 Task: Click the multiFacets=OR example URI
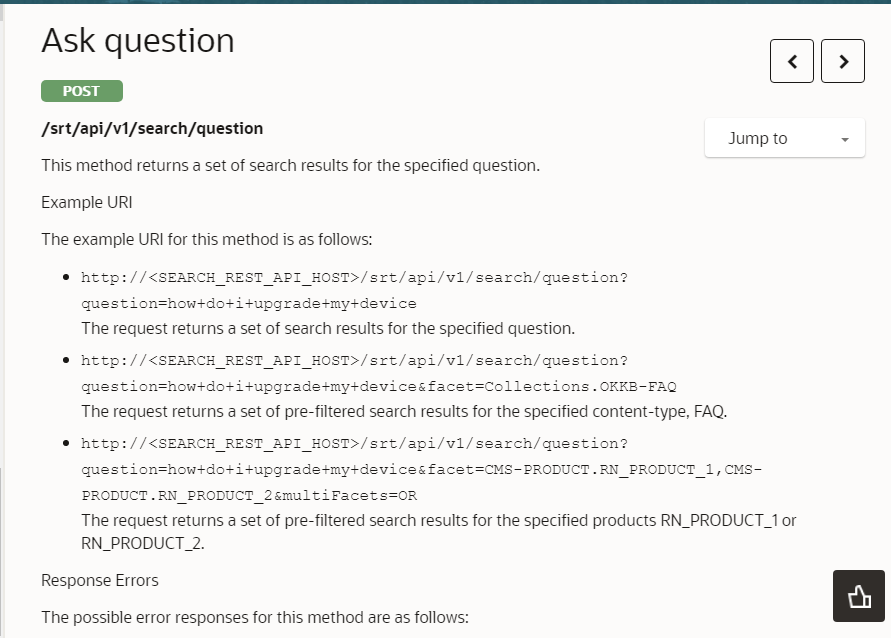pos(420,469)
